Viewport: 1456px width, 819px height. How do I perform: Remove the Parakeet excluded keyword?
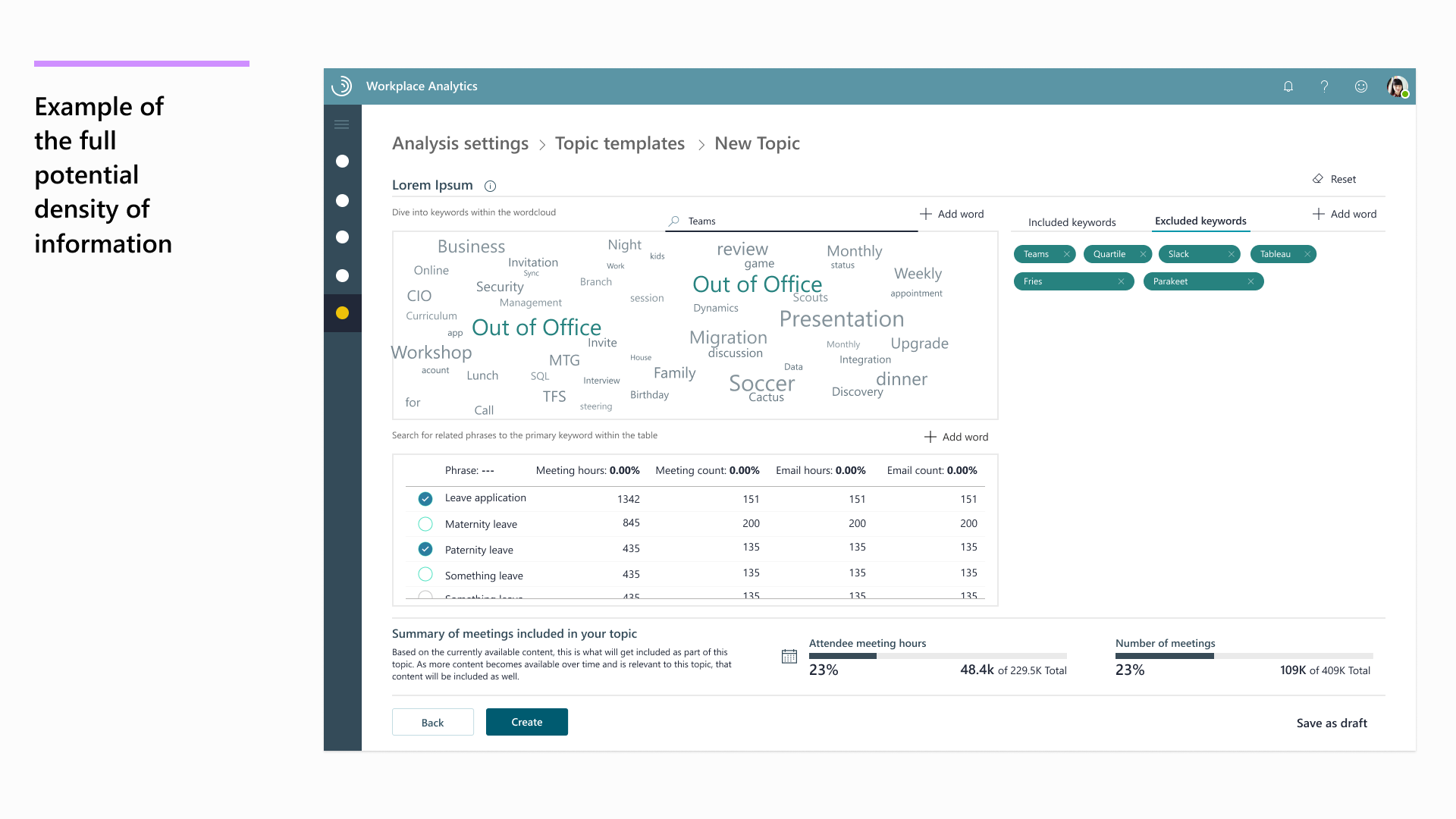point(1251,281)
